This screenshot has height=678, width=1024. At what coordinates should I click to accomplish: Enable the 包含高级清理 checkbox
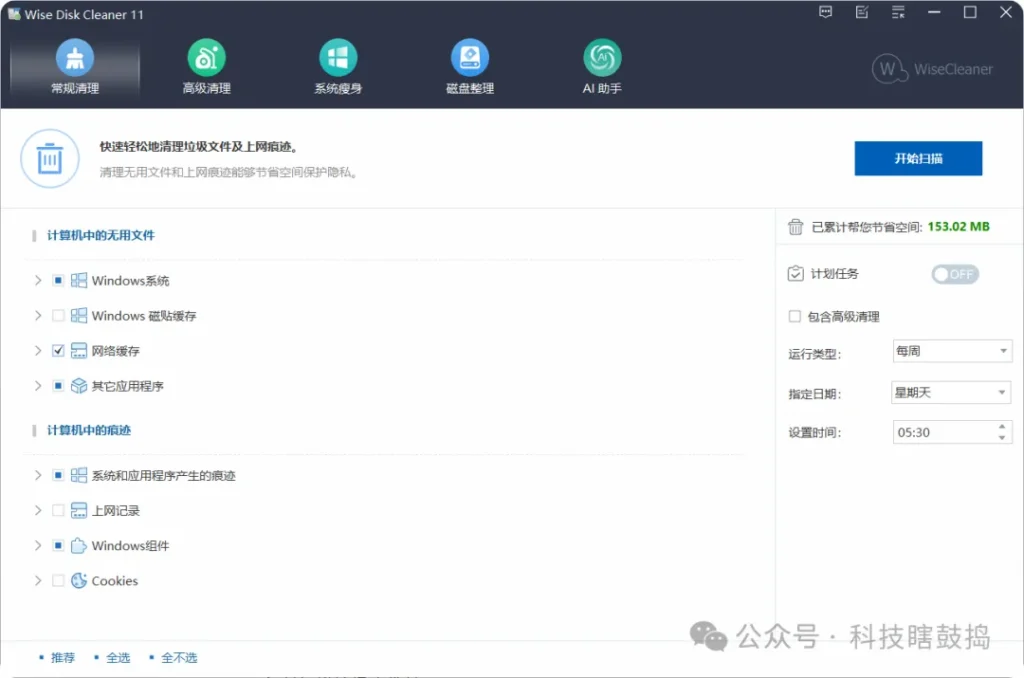tap(795, 316)
